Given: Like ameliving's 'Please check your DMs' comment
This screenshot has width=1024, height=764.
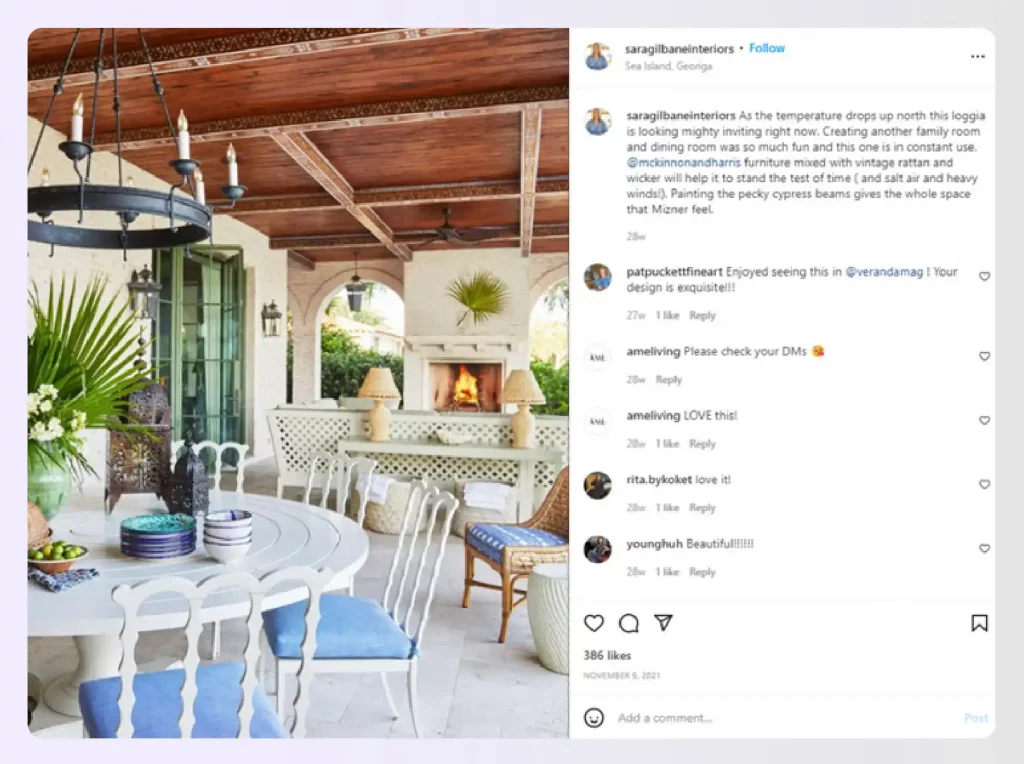Looking at the screenshot, I should 984,356.
